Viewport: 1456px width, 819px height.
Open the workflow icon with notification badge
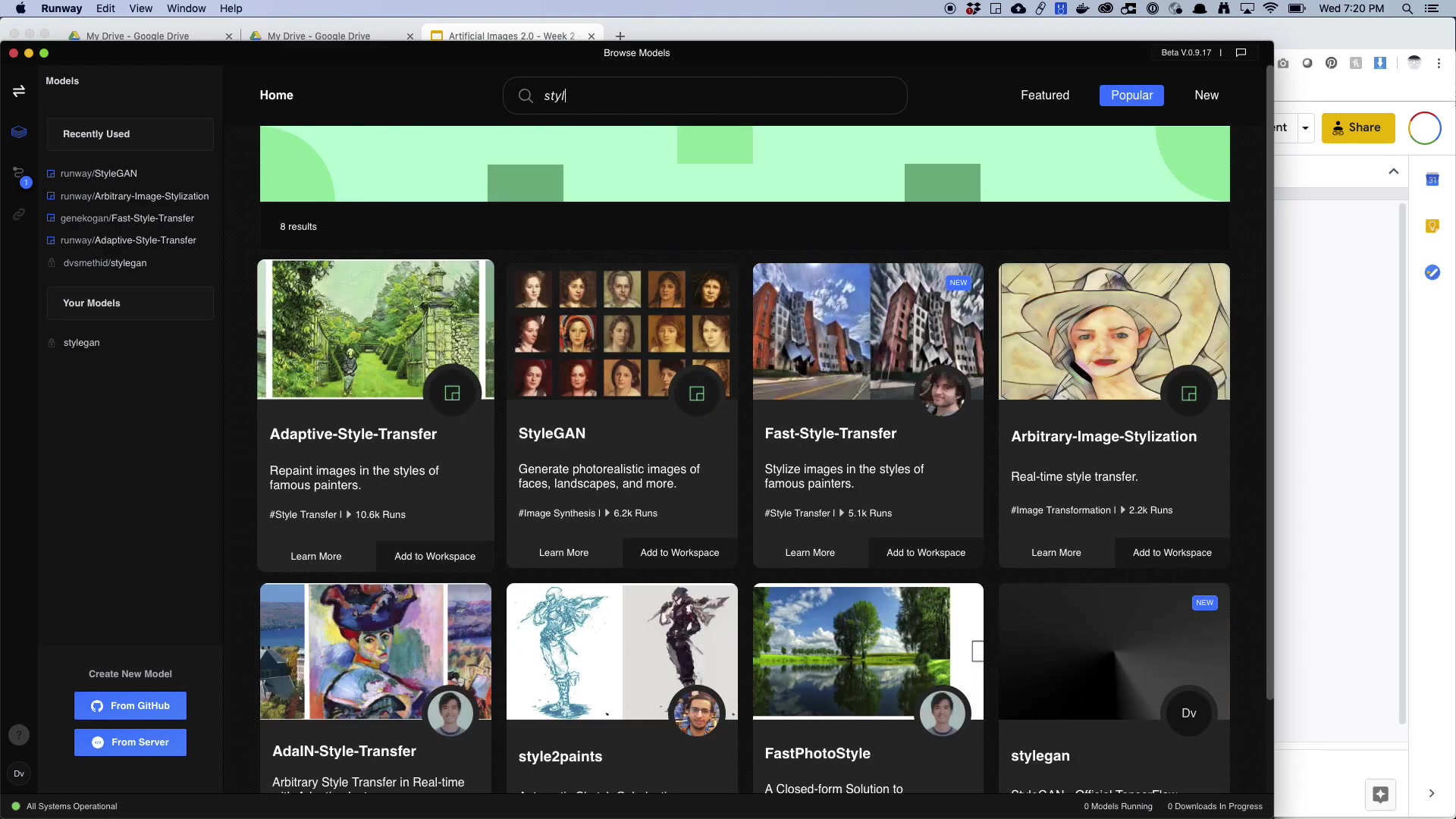point(20,176)
